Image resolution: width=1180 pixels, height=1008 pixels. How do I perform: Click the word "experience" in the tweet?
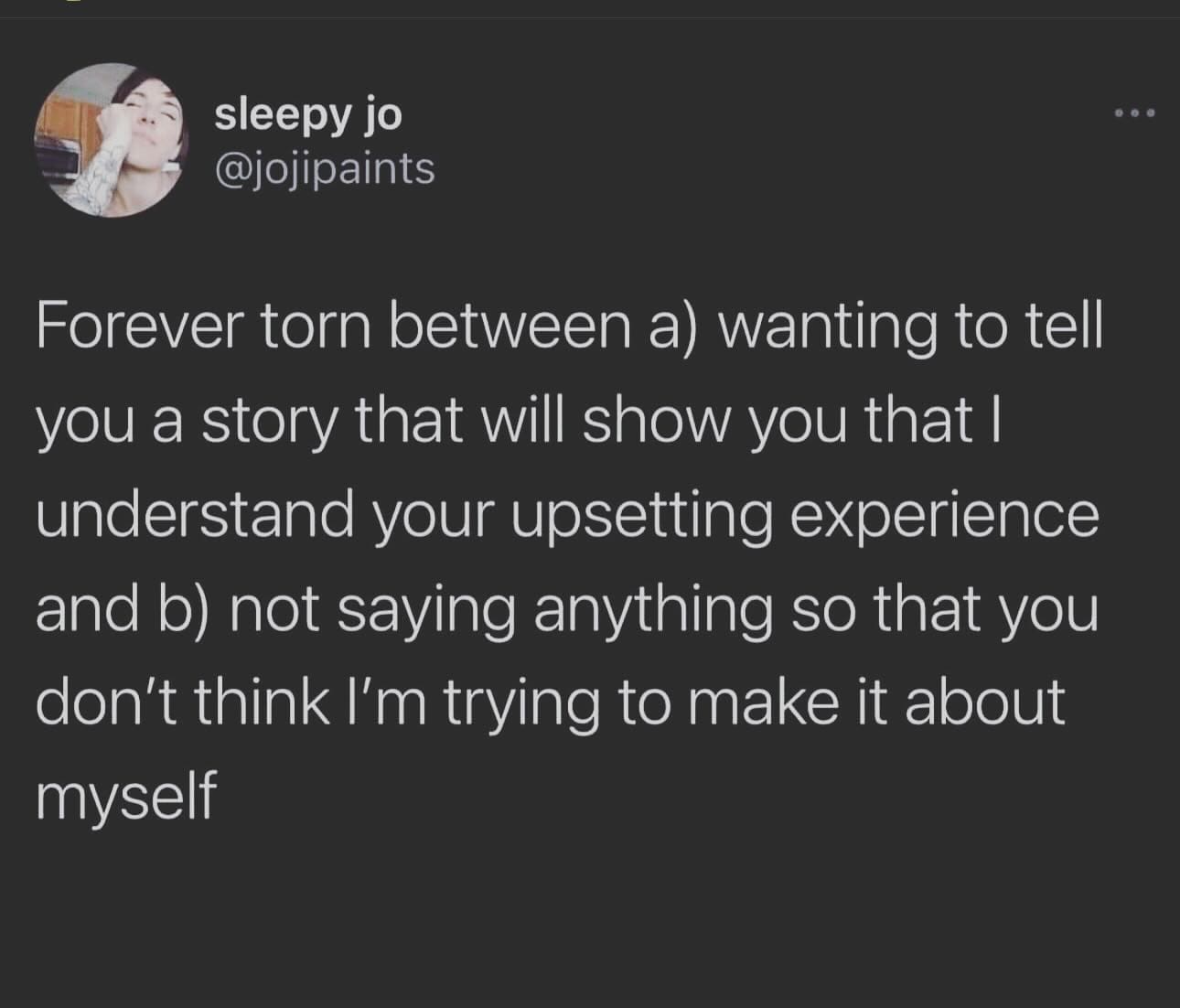click(x=942, y=517)
